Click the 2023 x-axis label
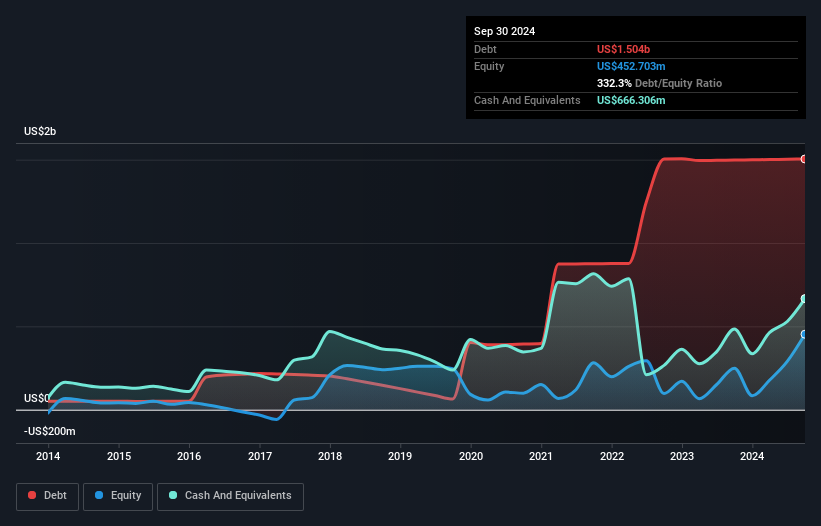Image resolution: width=821 pixels, height=526 pixels. [682, 456]
